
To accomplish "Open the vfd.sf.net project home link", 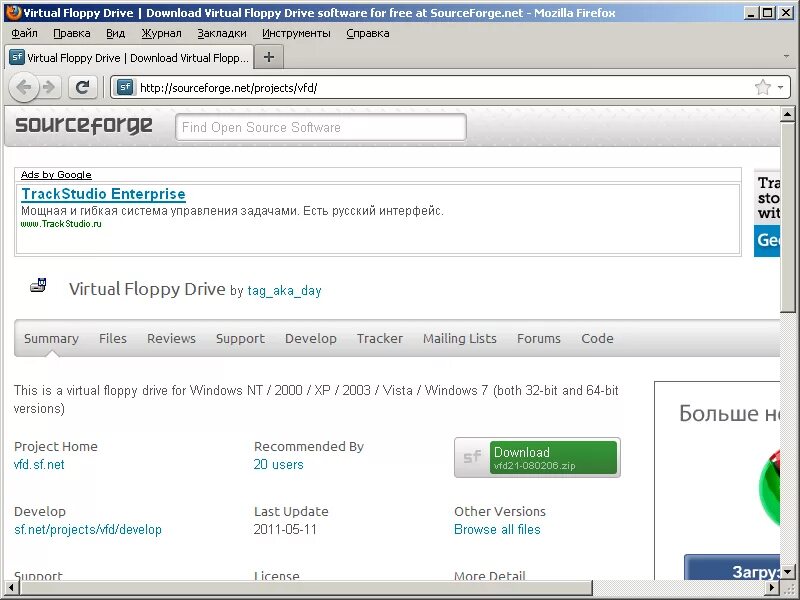I will pyautogui.click(x=39, y=464).
